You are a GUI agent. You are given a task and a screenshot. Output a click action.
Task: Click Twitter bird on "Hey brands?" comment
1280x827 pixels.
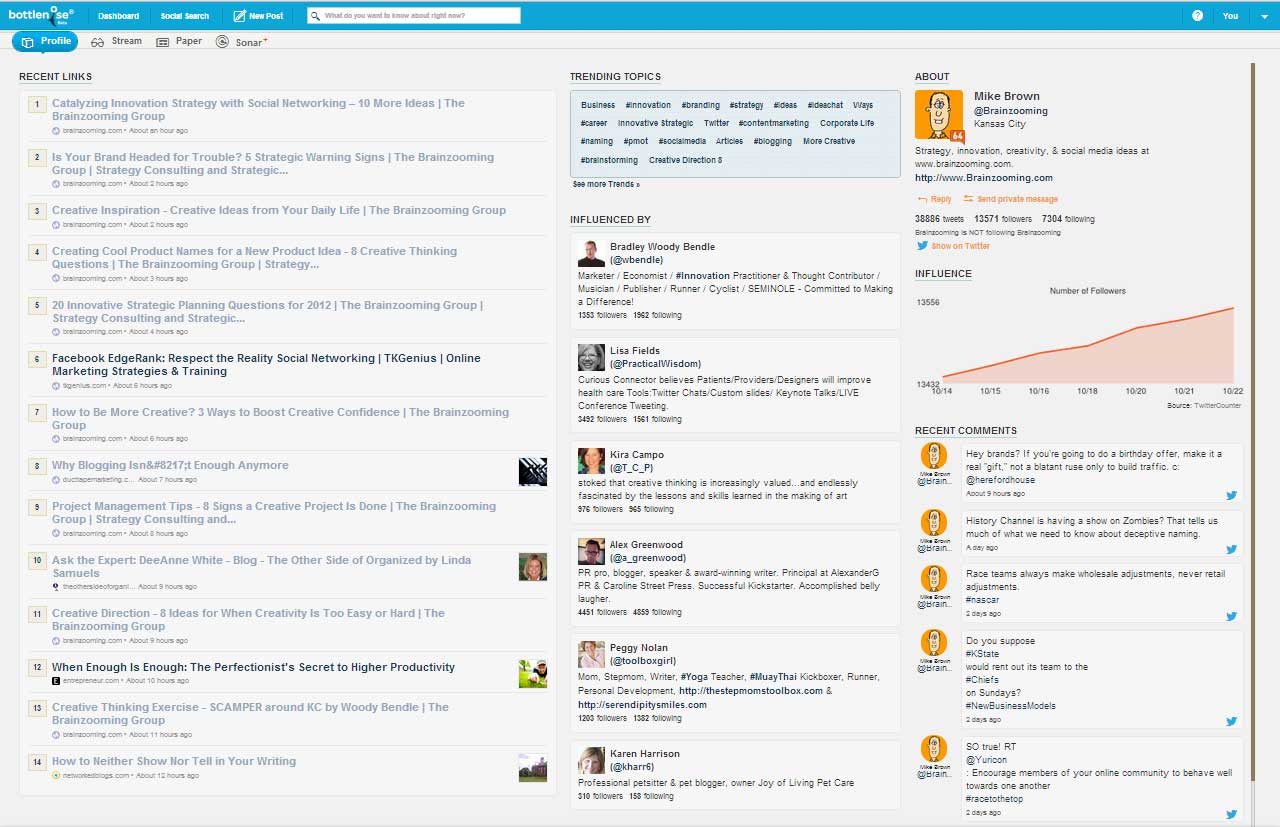pos(1232,494)
